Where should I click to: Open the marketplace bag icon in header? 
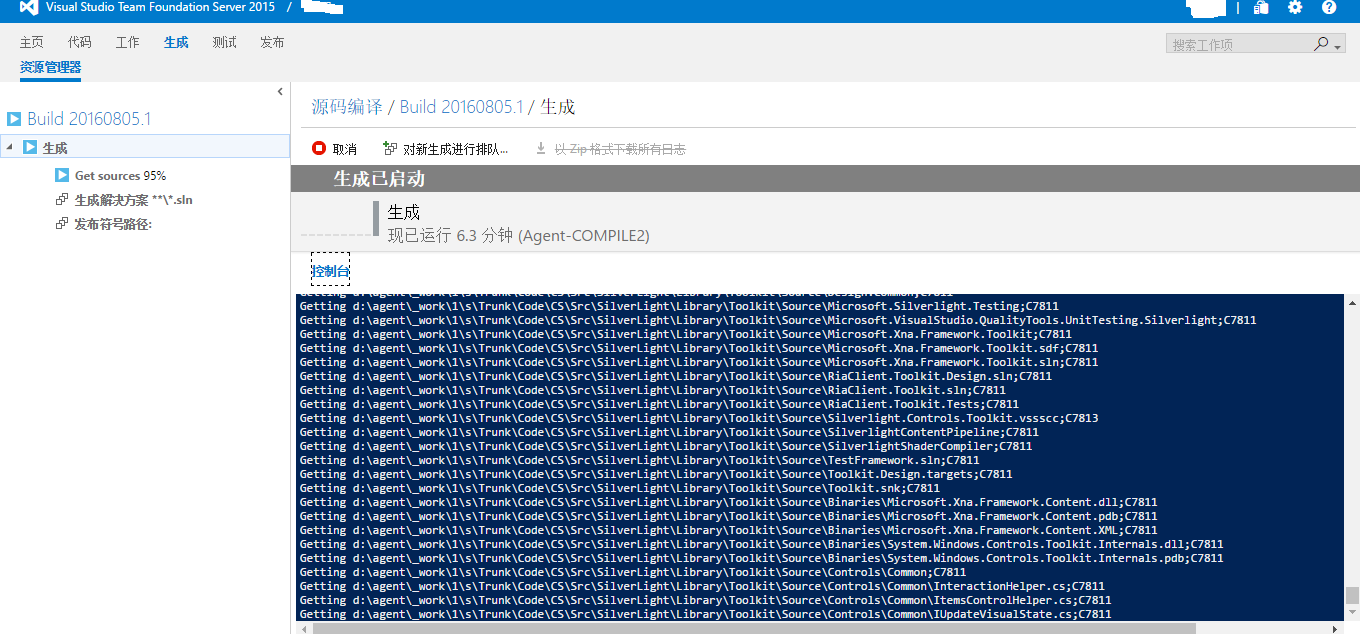[1262, 8]
